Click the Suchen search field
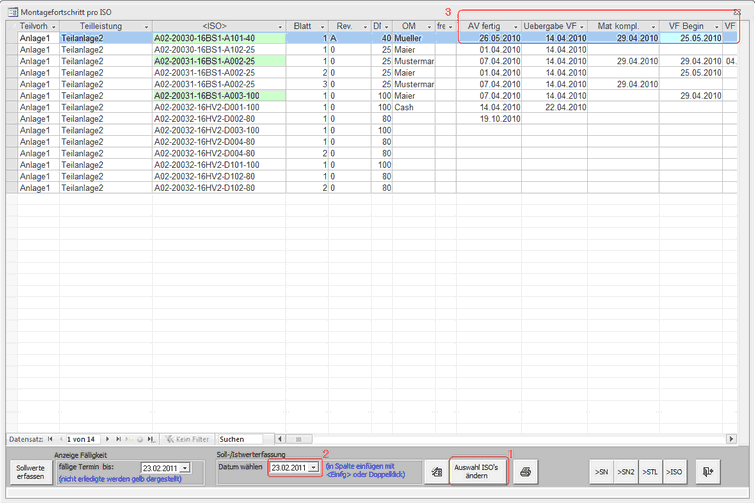 coord(240,439)
